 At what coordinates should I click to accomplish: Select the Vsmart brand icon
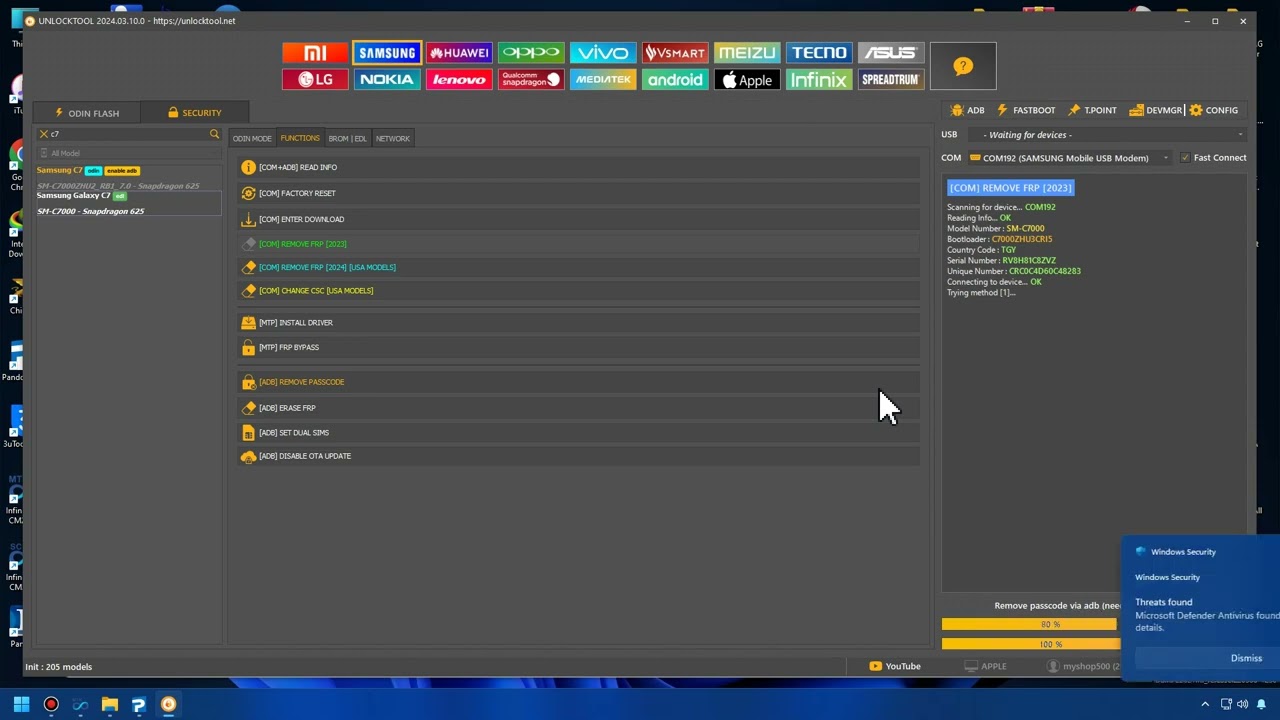[x=675, y=53]
